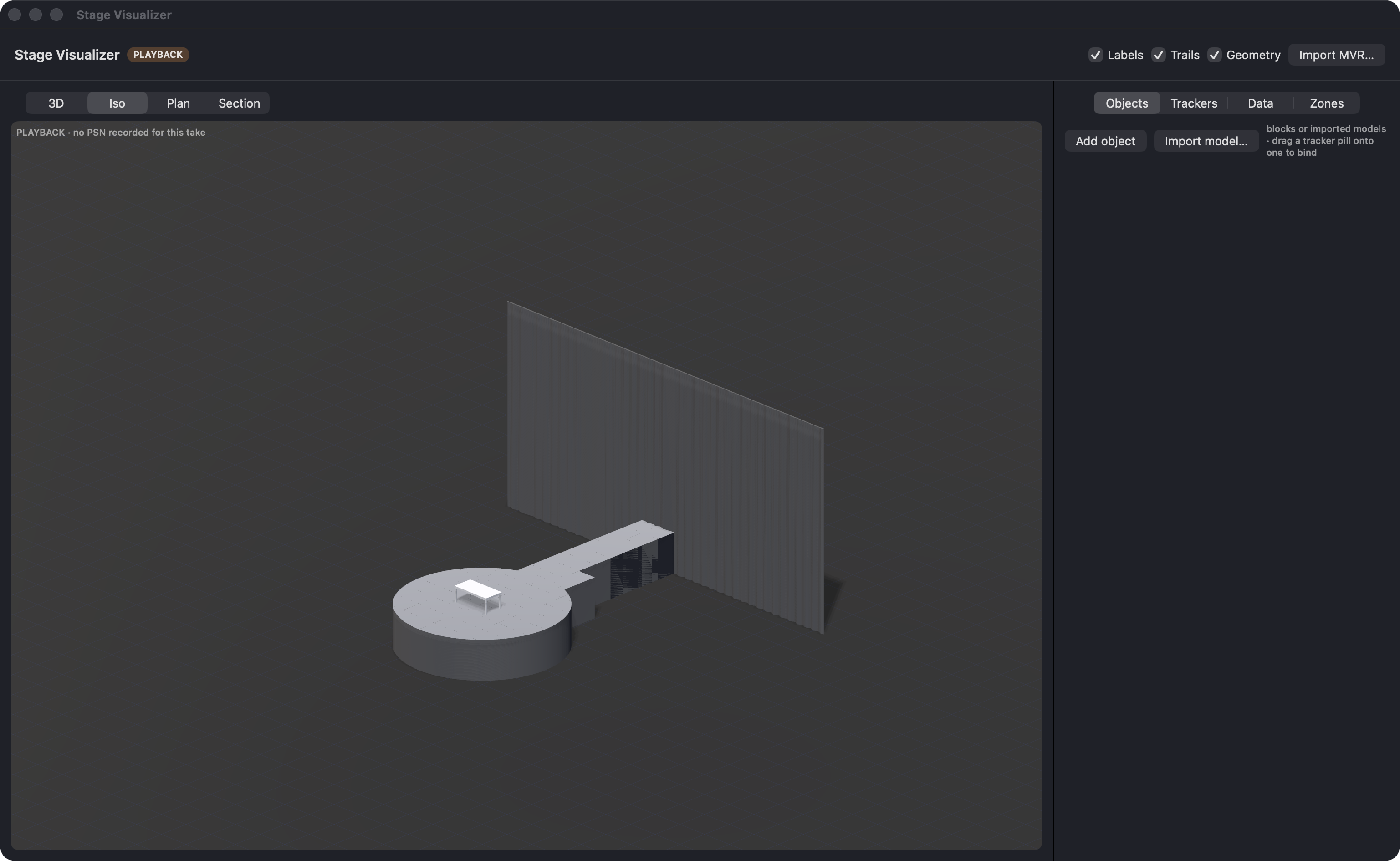Toggle the Labels checkbox
1400x861 pixels.
pos(1095,55)
